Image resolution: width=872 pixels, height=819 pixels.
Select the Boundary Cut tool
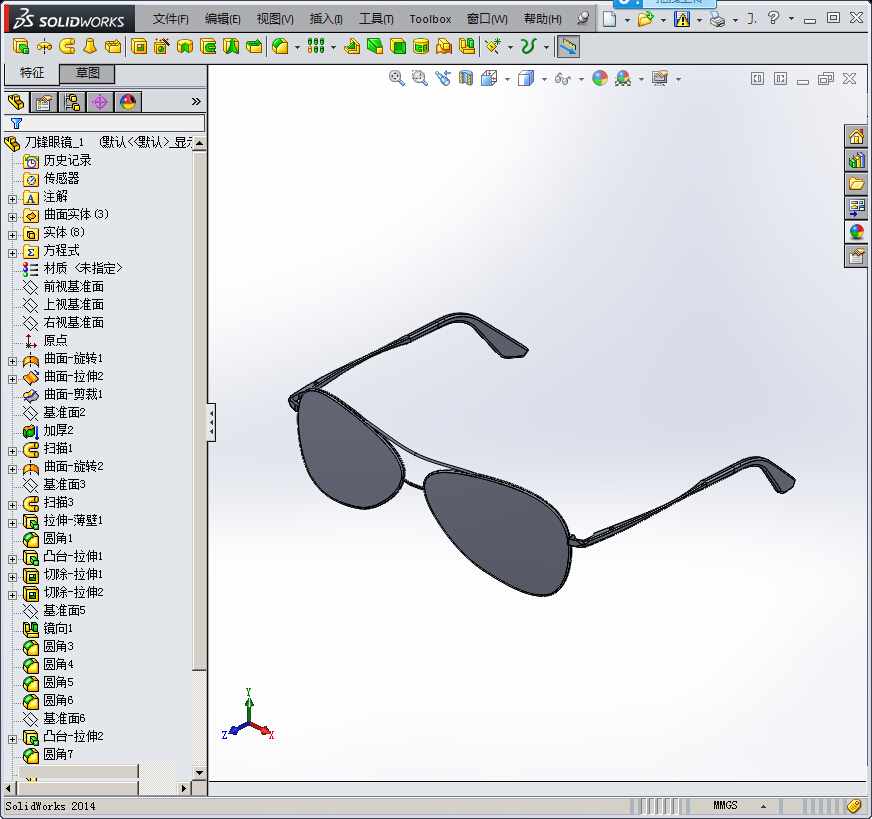[254, 47]
